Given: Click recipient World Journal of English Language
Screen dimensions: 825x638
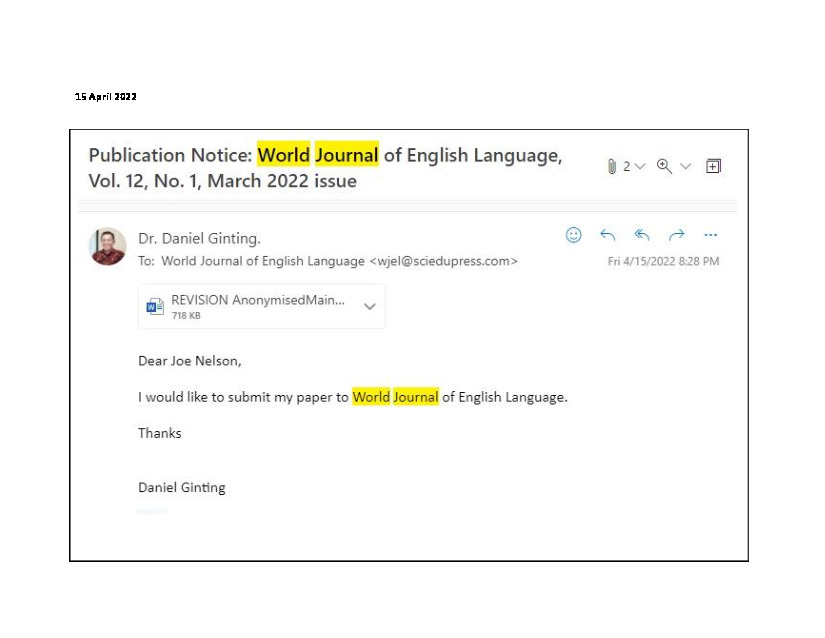Looking at the screenshot, I should click(339, 261).
